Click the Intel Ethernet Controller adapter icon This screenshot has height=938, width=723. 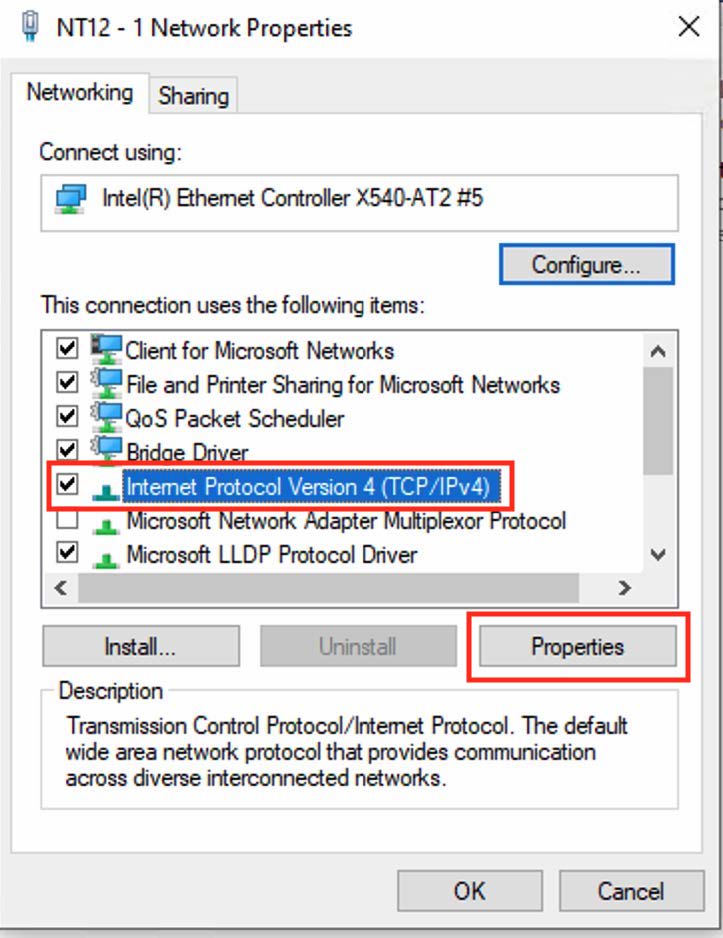[x=71, y=199]
